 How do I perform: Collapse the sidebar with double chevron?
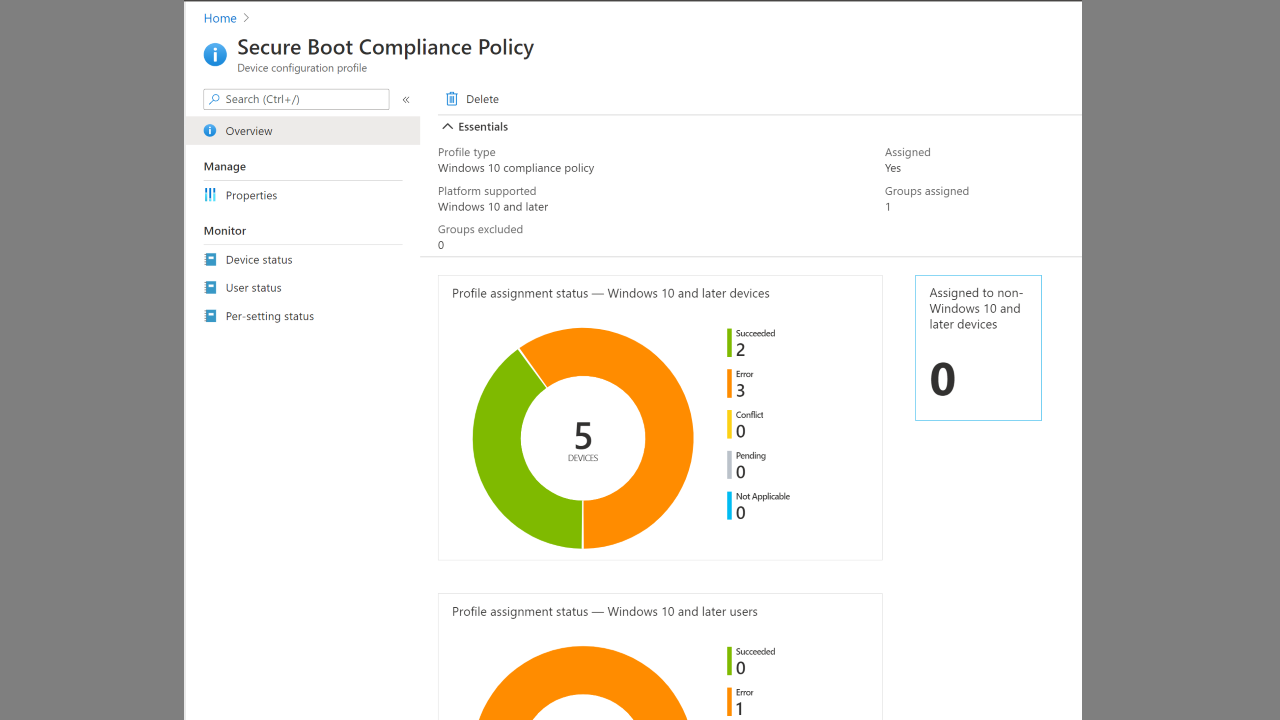point(406,99)
